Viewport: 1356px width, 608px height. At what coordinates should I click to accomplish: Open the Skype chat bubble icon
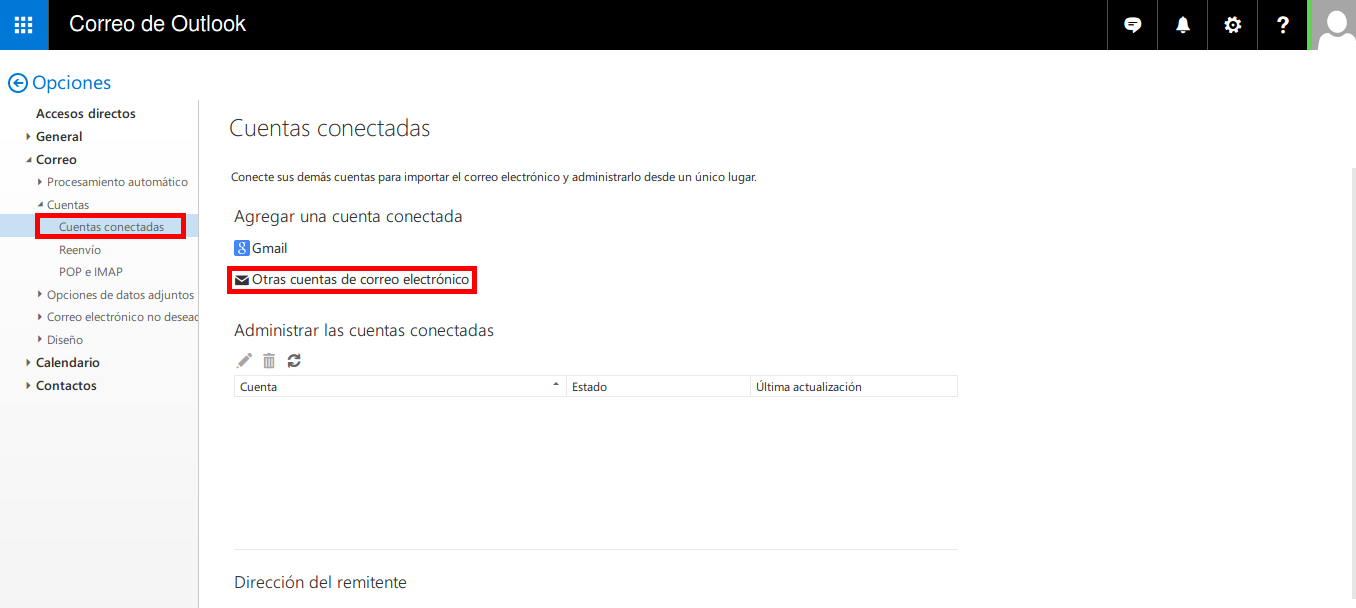[x=1133, y=25]
